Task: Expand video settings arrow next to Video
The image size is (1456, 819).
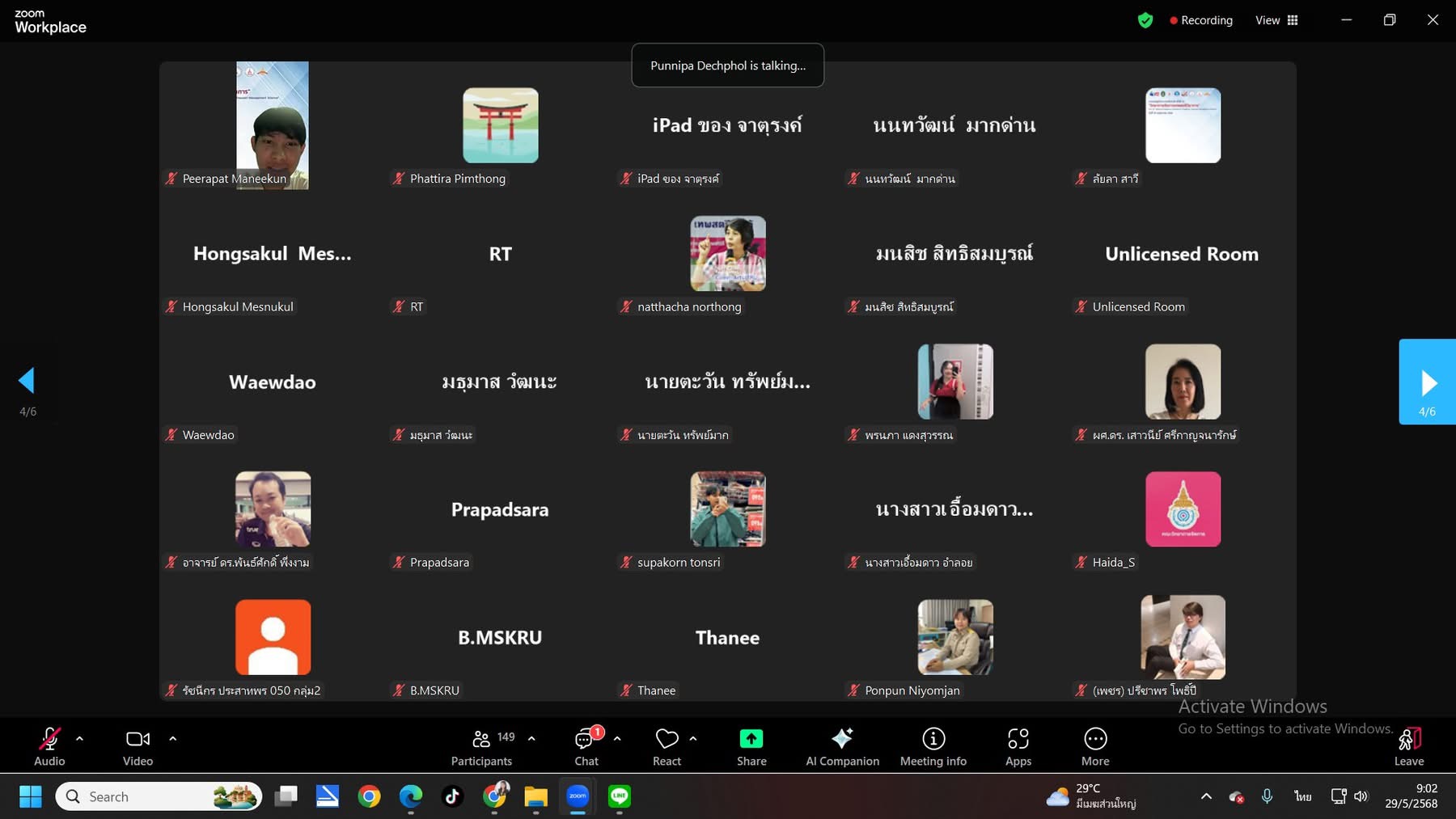Action: 172,738
